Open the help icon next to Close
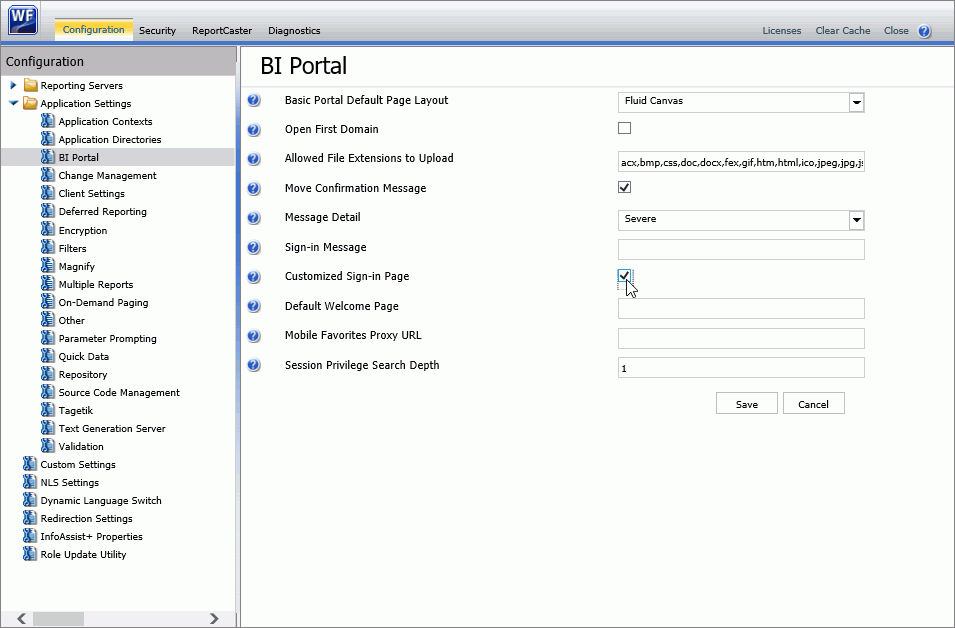Viewport: 955px width, 628px height. tap(923, 30)
